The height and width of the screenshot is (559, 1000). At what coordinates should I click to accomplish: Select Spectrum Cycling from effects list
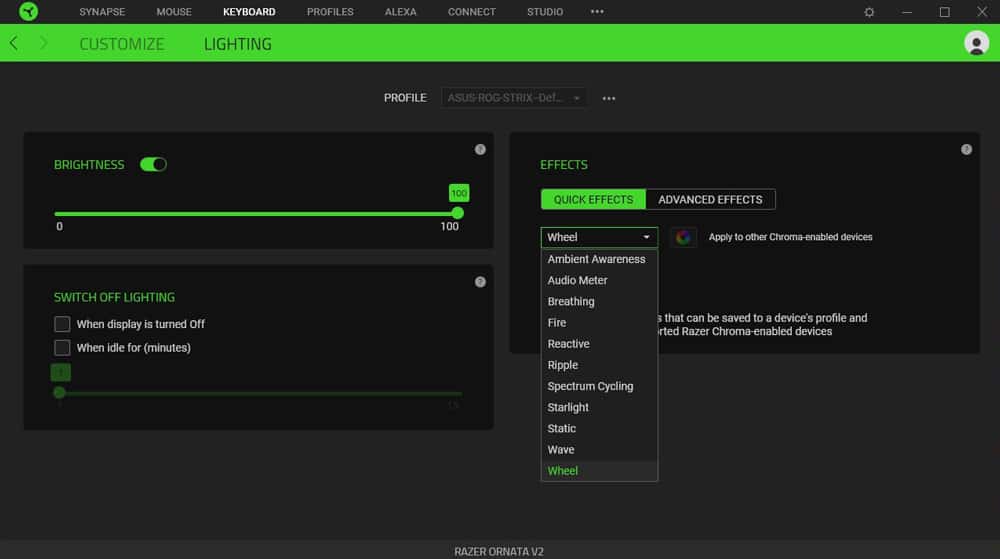point(590,386)
